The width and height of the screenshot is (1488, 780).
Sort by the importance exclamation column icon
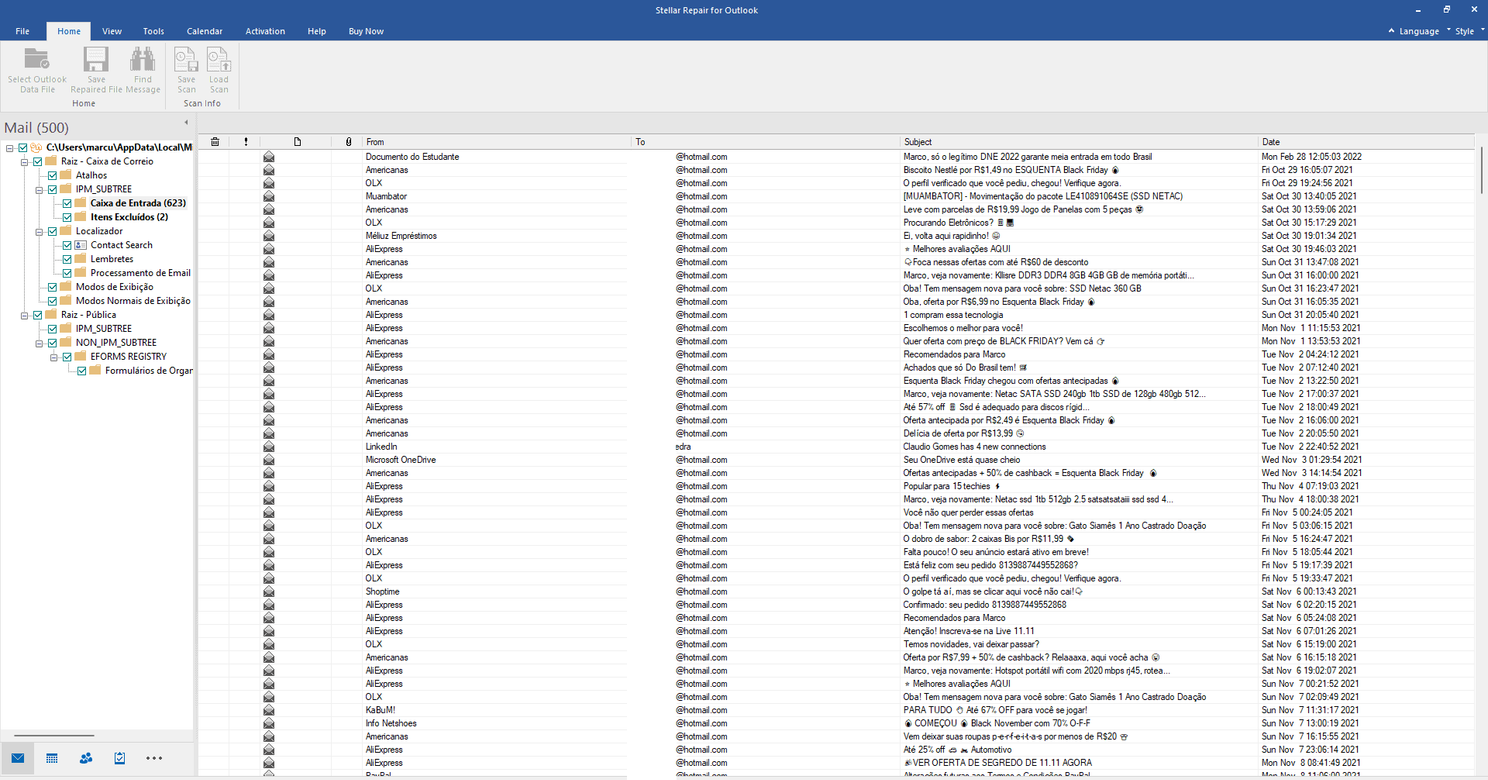(245, 142)
